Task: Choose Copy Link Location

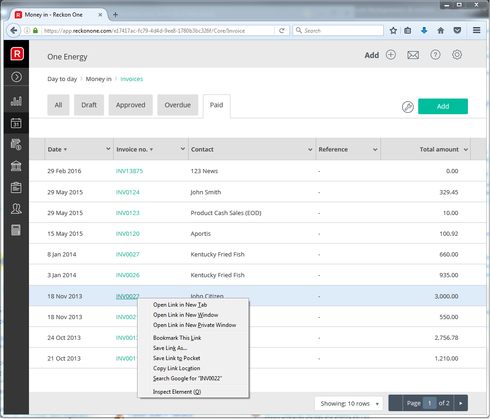Action: pos(193,368)
